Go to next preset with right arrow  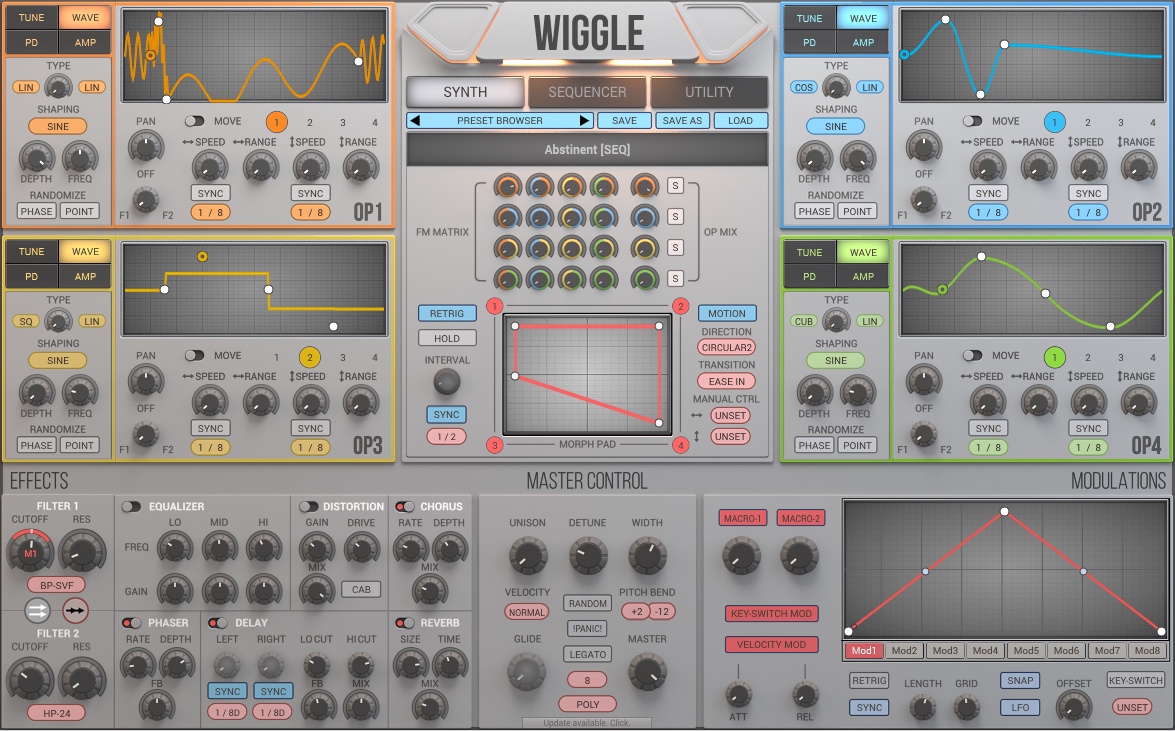(x=585, y=121)
